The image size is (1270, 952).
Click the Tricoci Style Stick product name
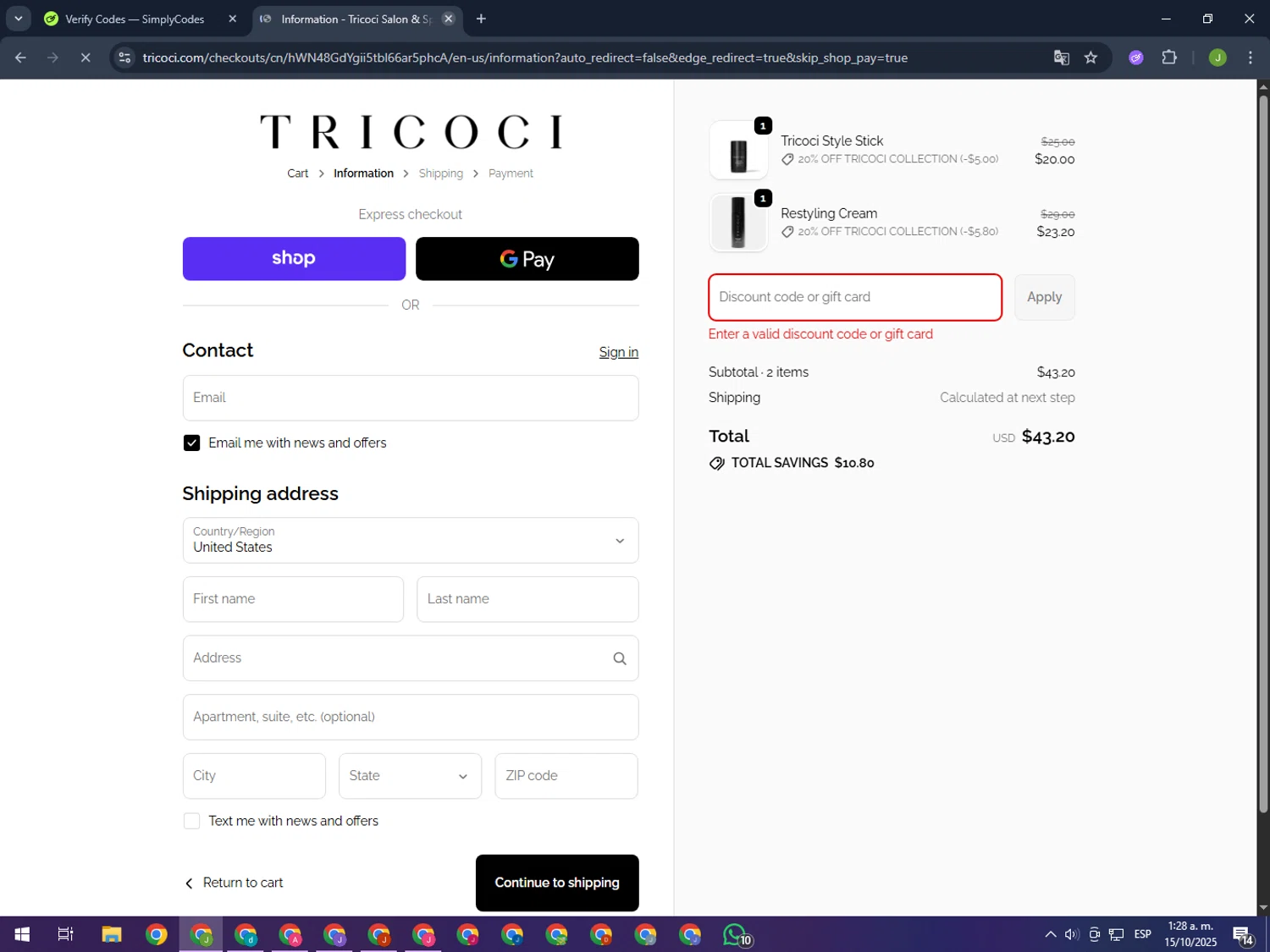click(831, 140)
